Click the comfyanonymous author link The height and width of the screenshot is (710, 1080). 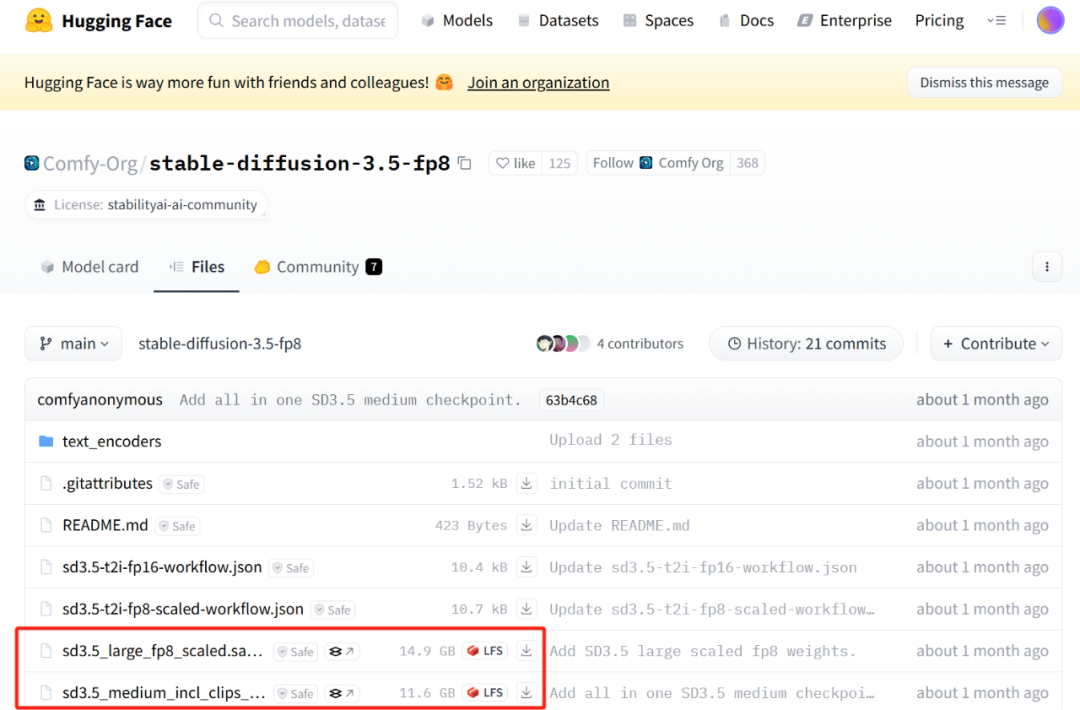pyautogui.click(x=100, y=400)
